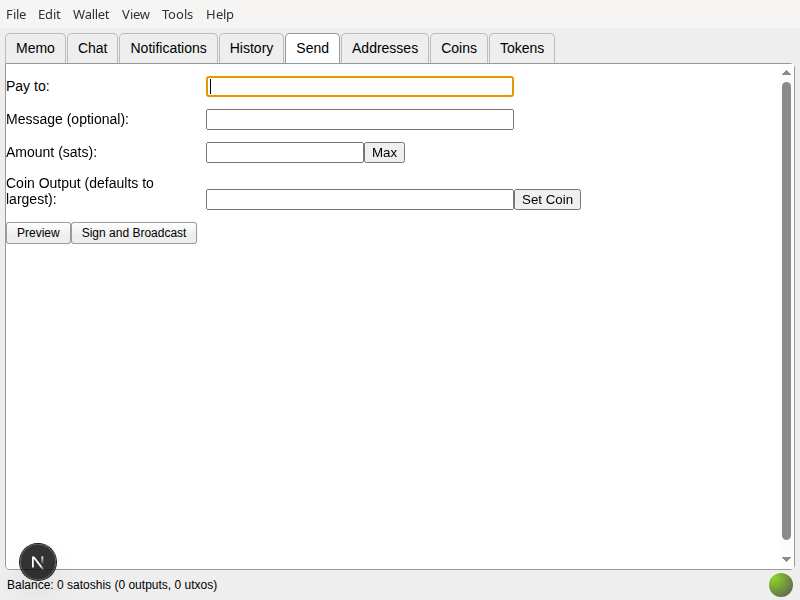Click the scrollbar down arrow
The width and height of the screenshot is (800, 600).
pos(786,559)
